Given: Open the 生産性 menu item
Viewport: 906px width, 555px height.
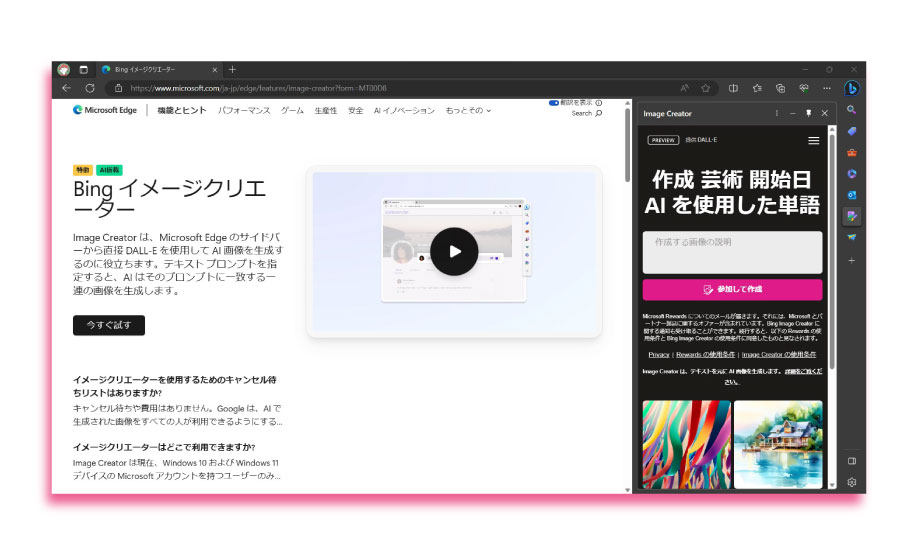Looking at the screenshot, I should pyautogui.click(x=326, y=110).
